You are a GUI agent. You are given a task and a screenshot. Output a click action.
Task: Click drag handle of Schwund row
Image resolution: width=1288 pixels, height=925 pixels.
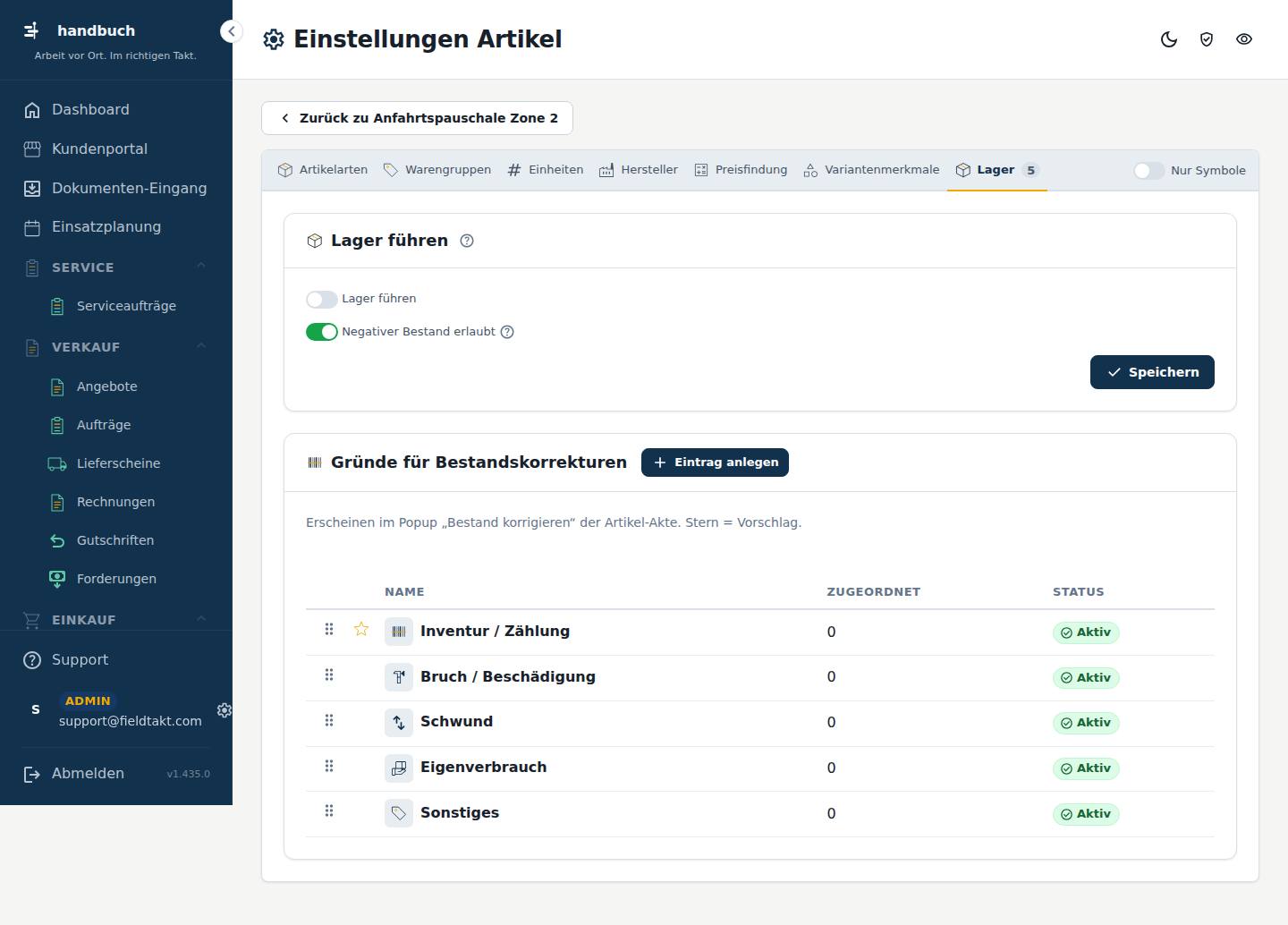pyautogui.click(x=329, y=720)
